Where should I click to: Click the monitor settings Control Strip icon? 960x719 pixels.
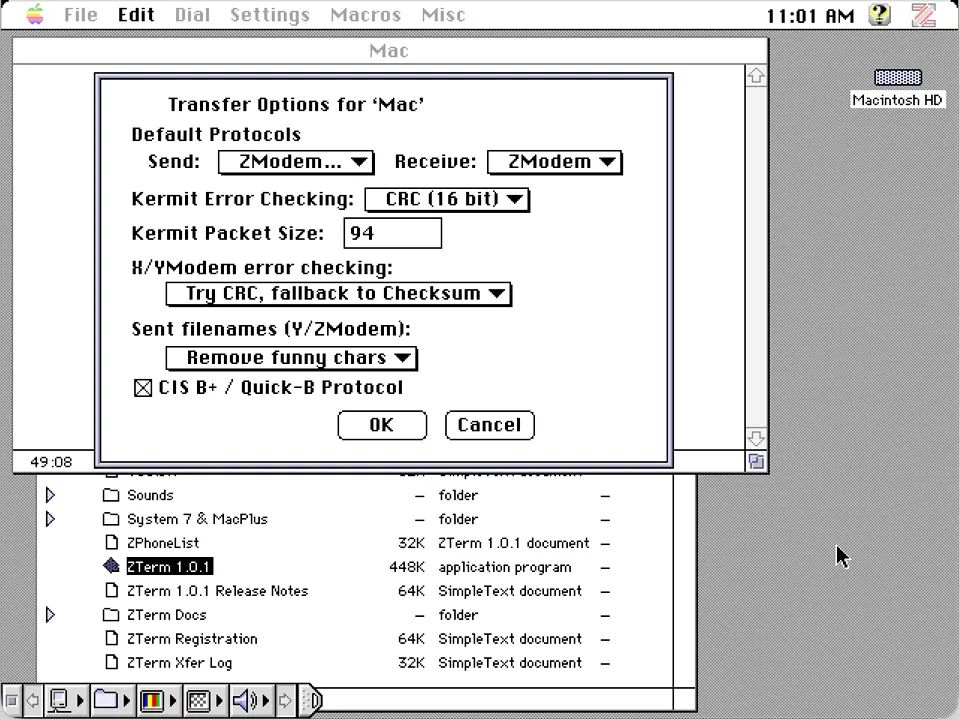[60, 700]
